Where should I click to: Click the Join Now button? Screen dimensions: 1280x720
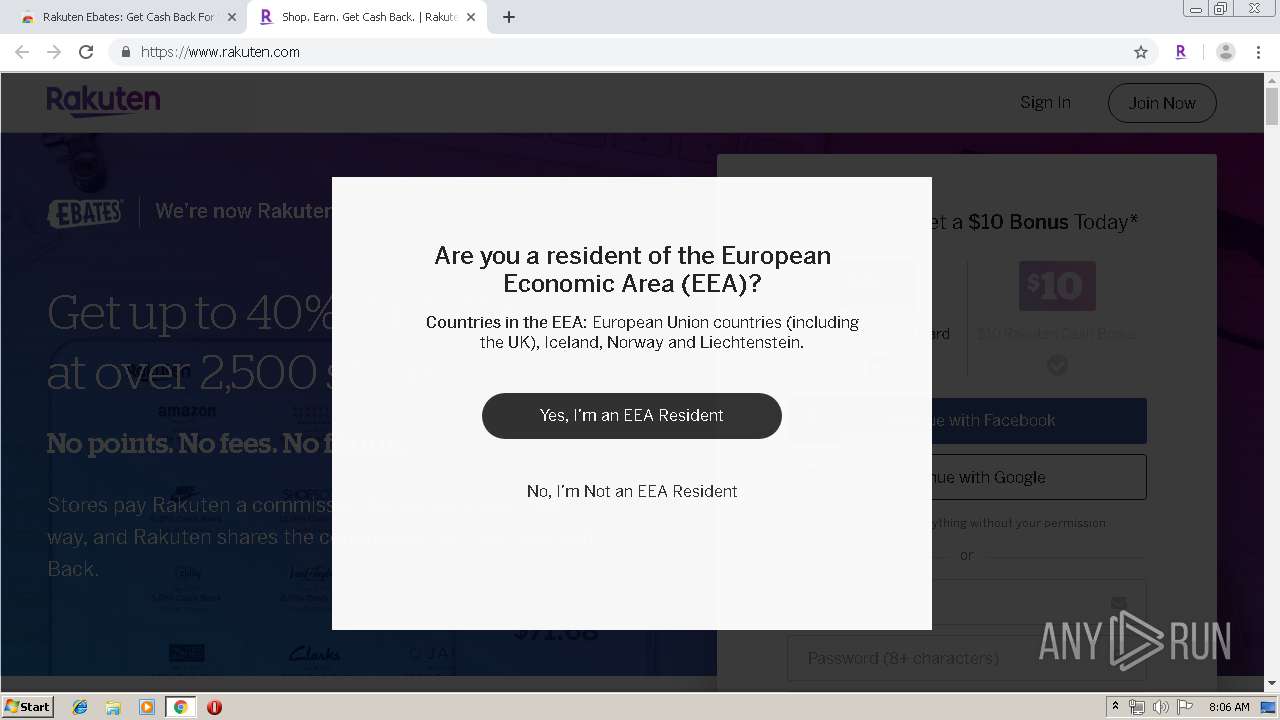[x=1162, y=103]
